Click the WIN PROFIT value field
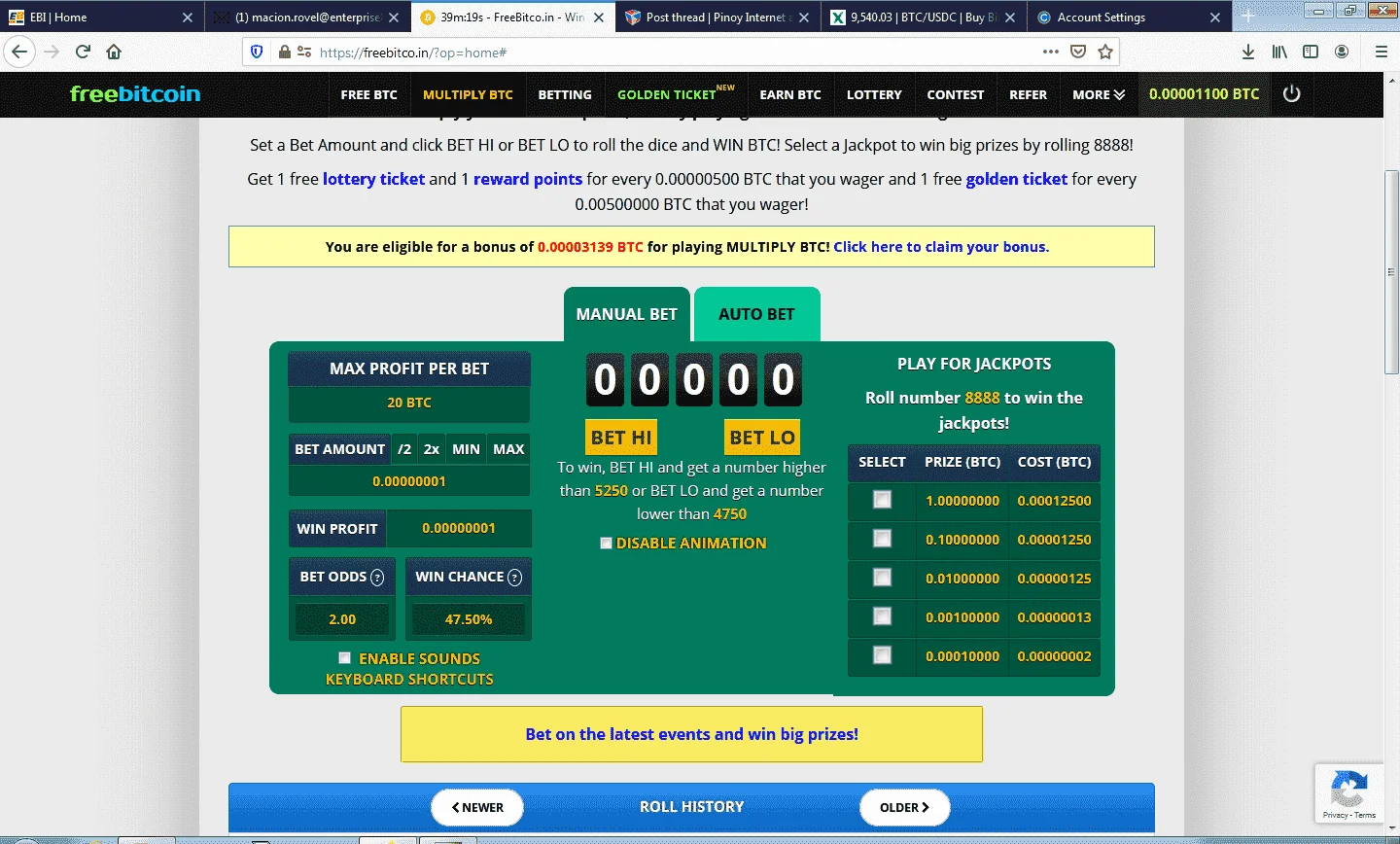 pos(459,528)
